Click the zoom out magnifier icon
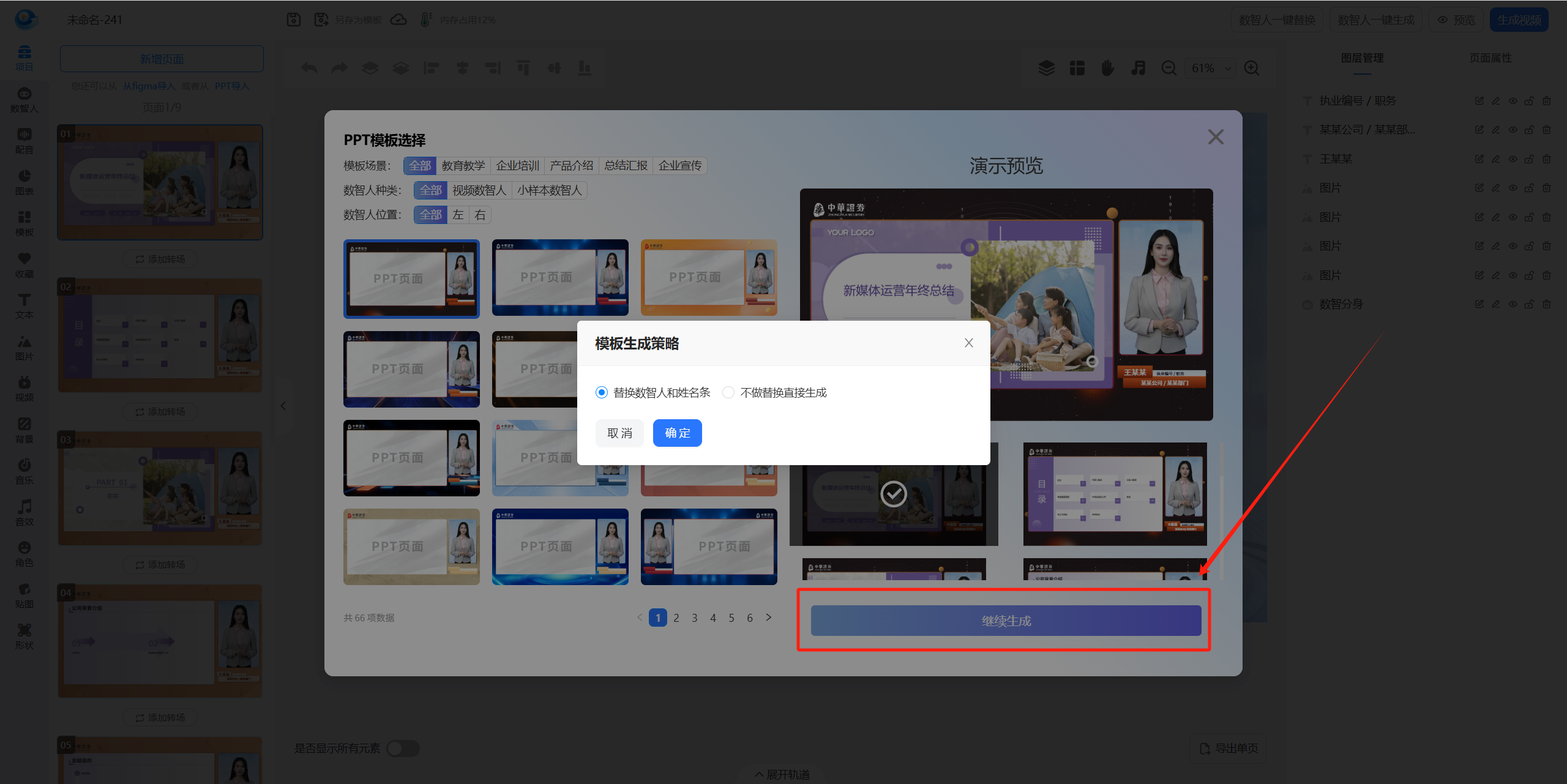1567x784 pixels. click(x=1169, y=68)
